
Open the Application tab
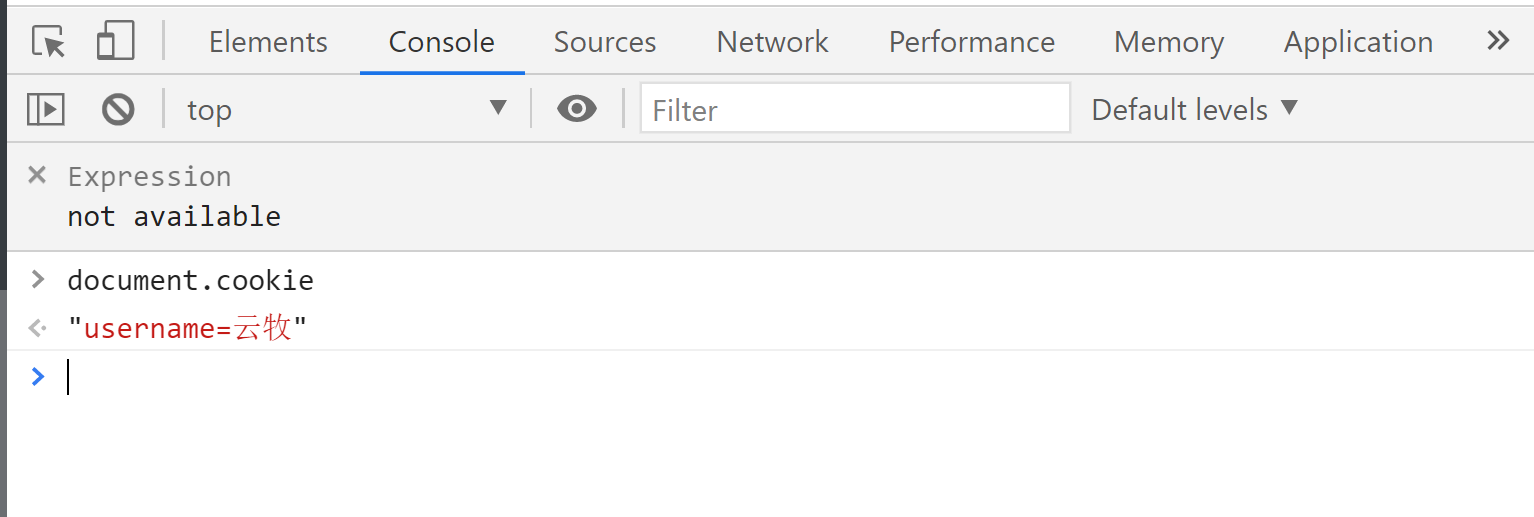tap(1358, 42)
